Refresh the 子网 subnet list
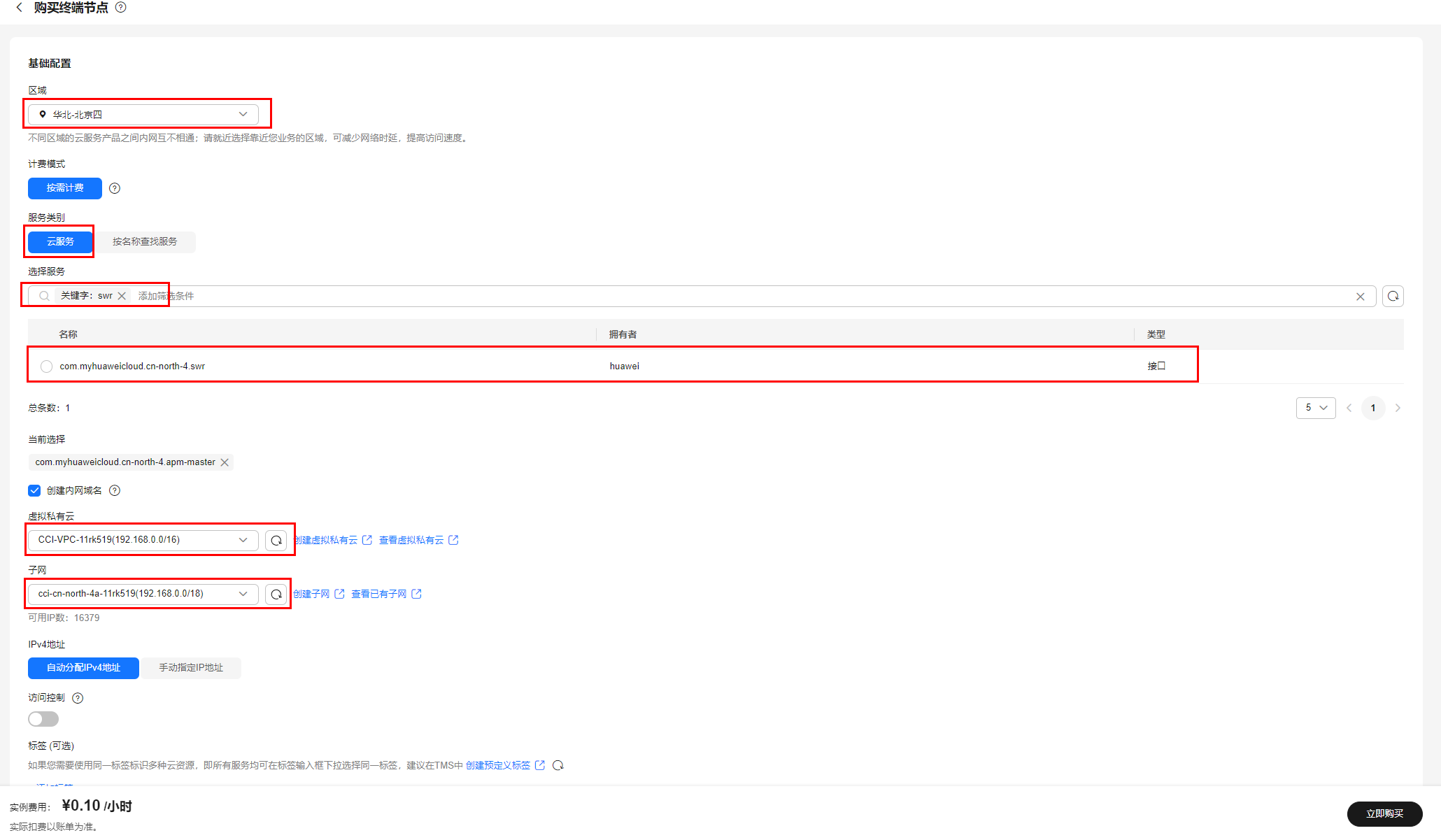 [276, 594]
